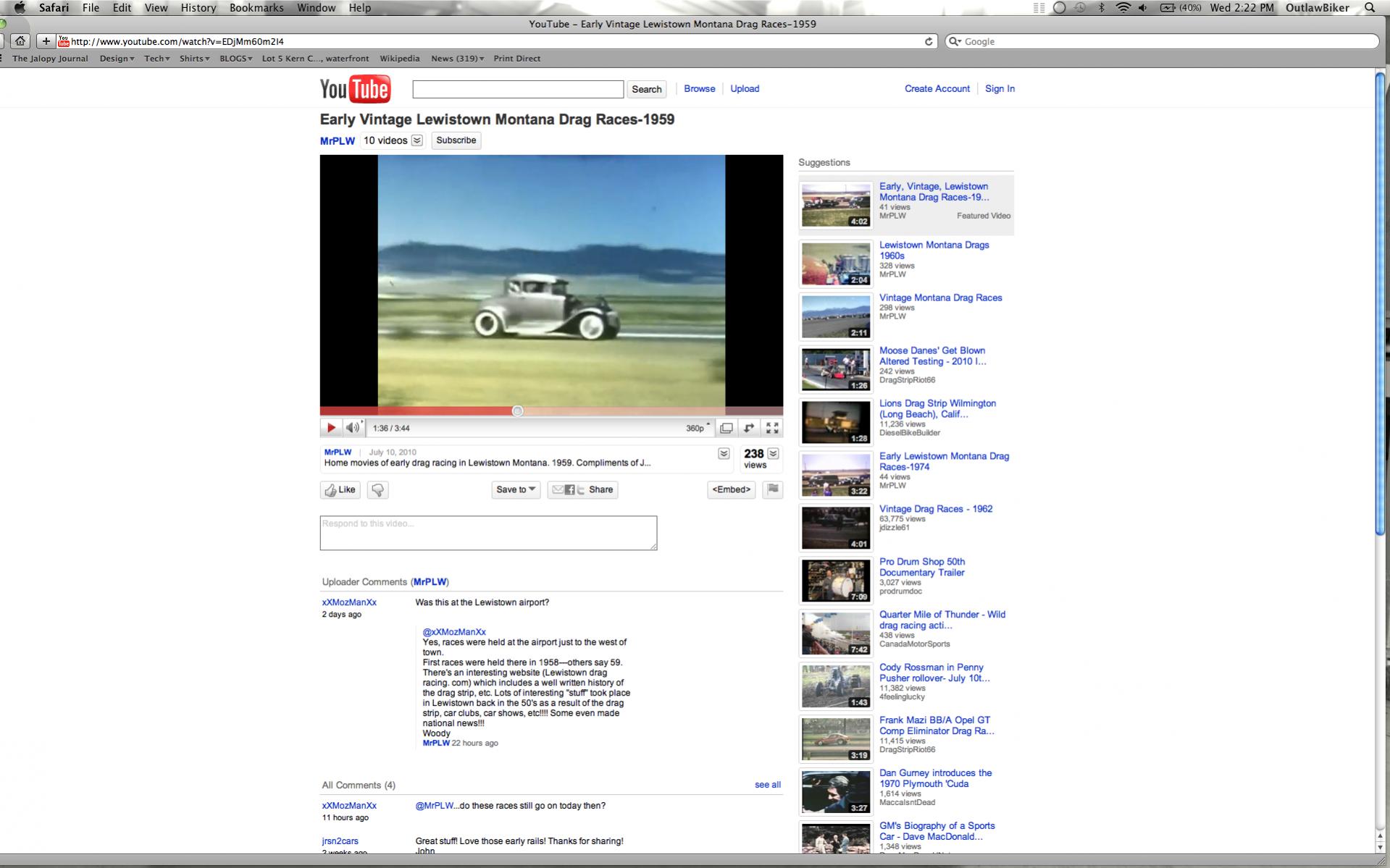Screen dimensions: 1390x868
Task: Click the Time Machine icon in menu bar
Action: pyautogui.click(x=1080, y=7)
